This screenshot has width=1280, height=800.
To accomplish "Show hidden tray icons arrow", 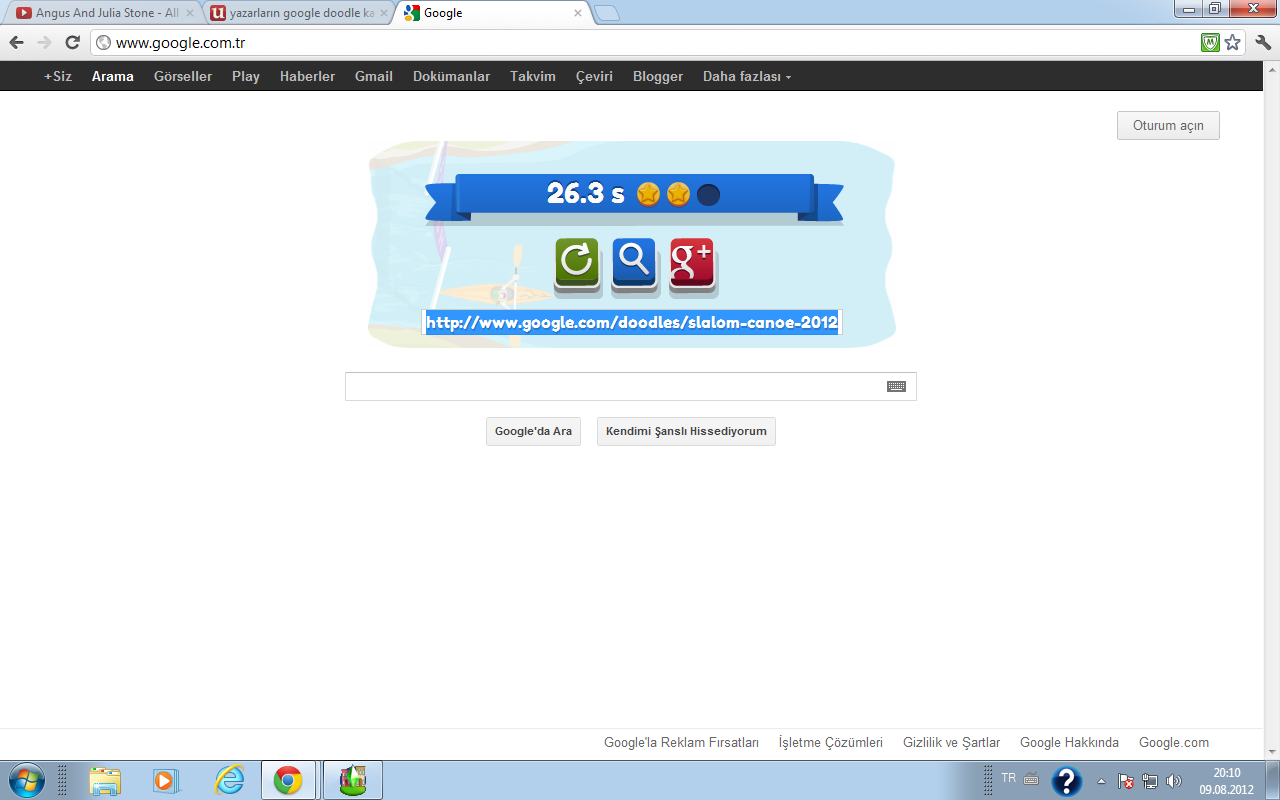I will click(1101, 781).
